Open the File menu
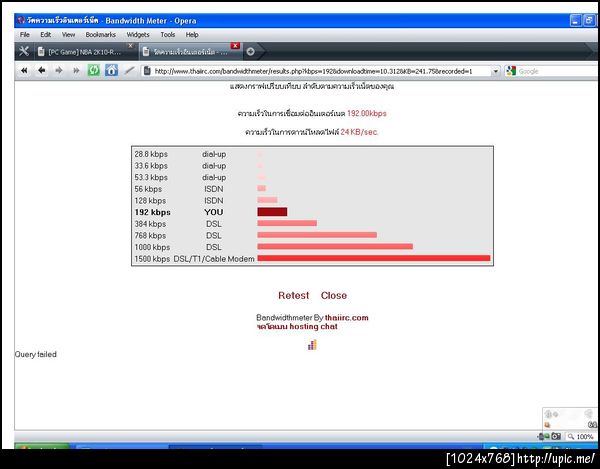The height and width of the screenshot is (469, 600). coord(24,35)
